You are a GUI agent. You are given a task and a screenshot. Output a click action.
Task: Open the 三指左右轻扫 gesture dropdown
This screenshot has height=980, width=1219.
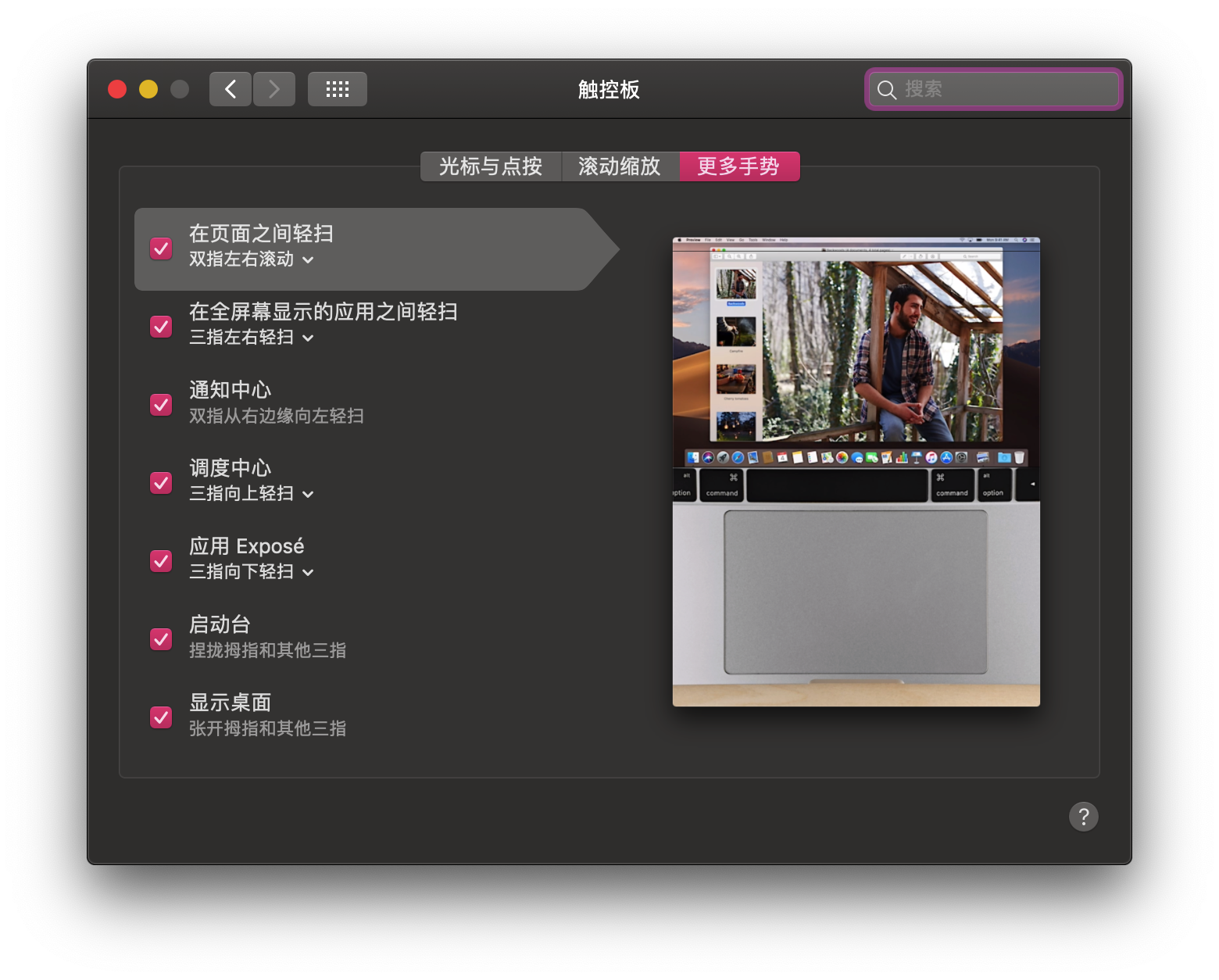click(x=252, y=338)
